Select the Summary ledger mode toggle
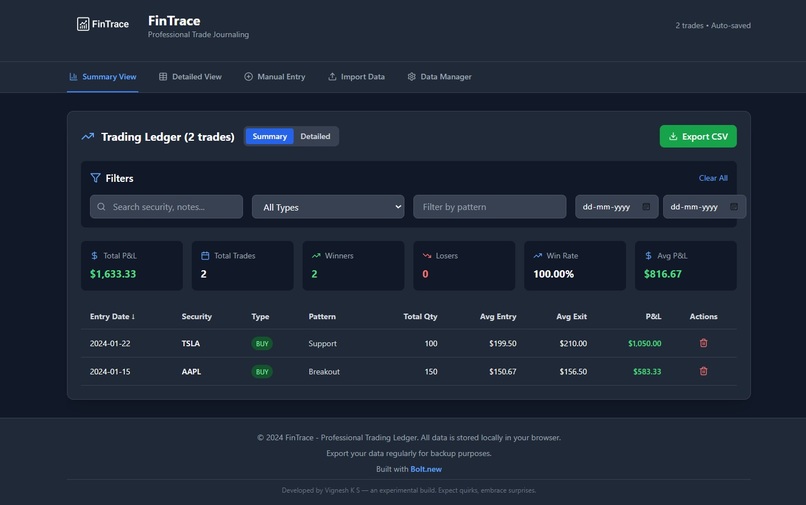The width and height of the screenshot is (806, 505). coord(269,136)
